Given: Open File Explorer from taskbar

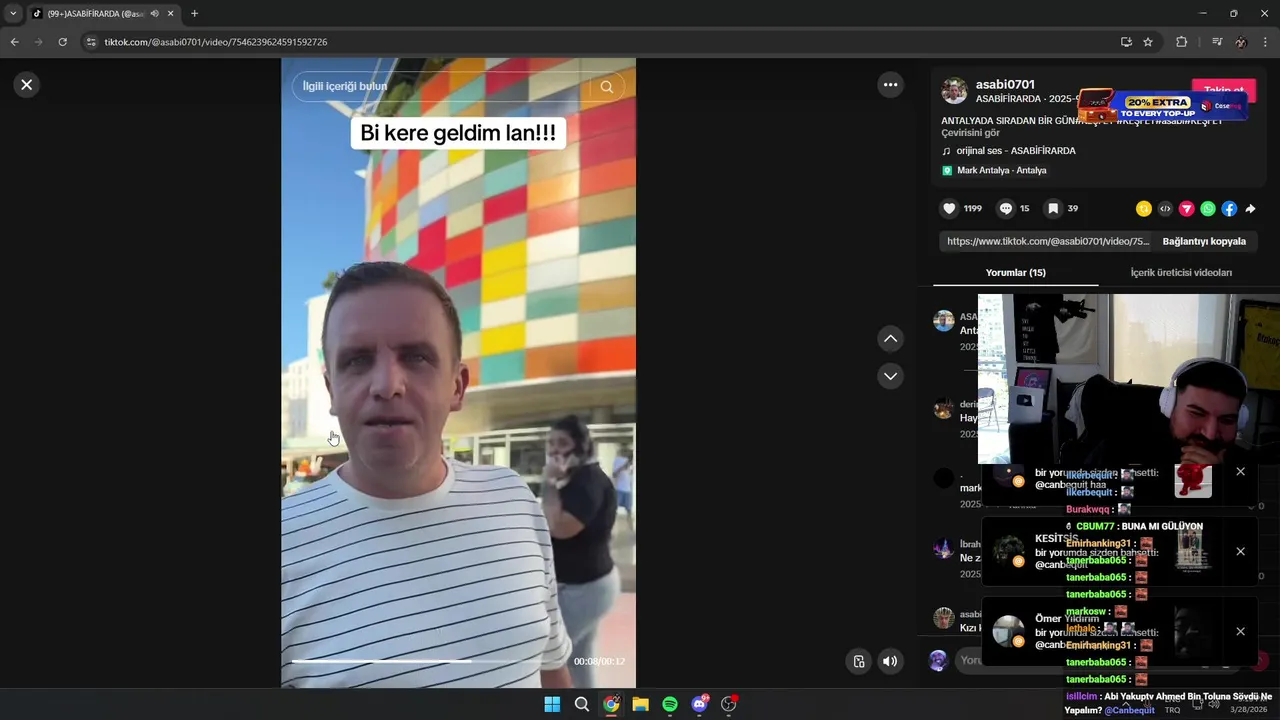Looking at the screenshot, I should pyautogui.click(x=641, y=704).
